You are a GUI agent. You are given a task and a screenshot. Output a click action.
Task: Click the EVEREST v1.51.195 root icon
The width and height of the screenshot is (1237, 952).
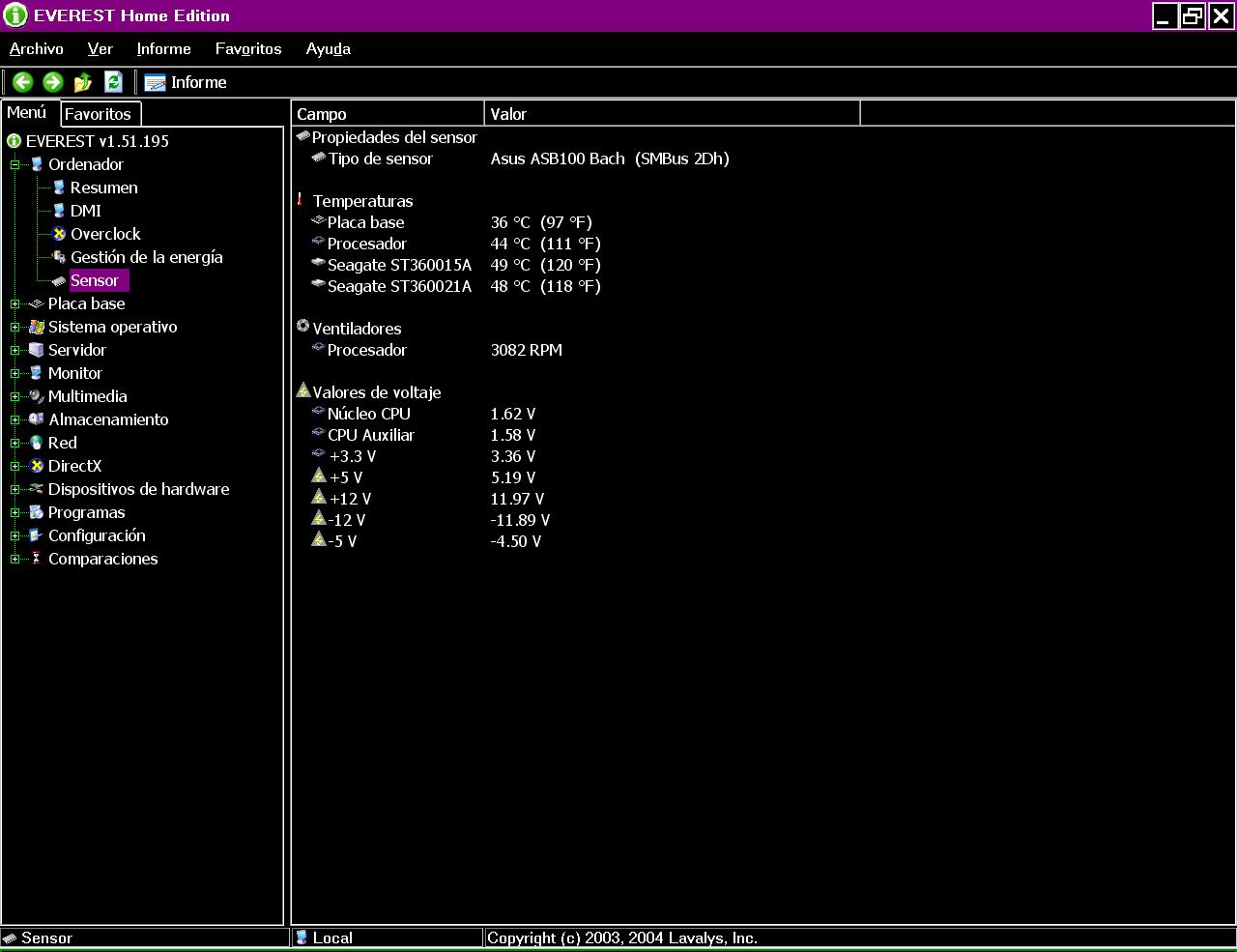tap(14, 141)
